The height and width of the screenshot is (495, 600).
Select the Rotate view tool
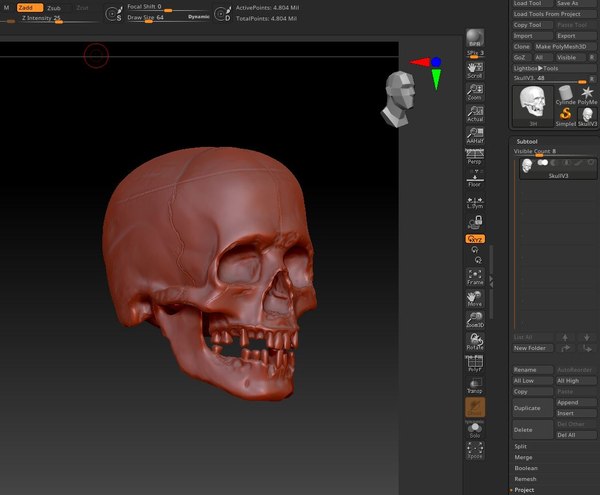pyautogui.click(x=475, y=341)
